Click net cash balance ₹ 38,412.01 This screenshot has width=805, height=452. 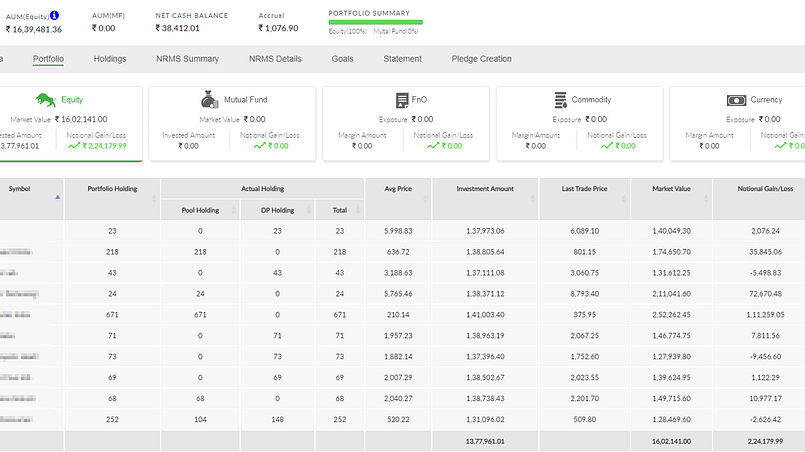pos(177,28)
